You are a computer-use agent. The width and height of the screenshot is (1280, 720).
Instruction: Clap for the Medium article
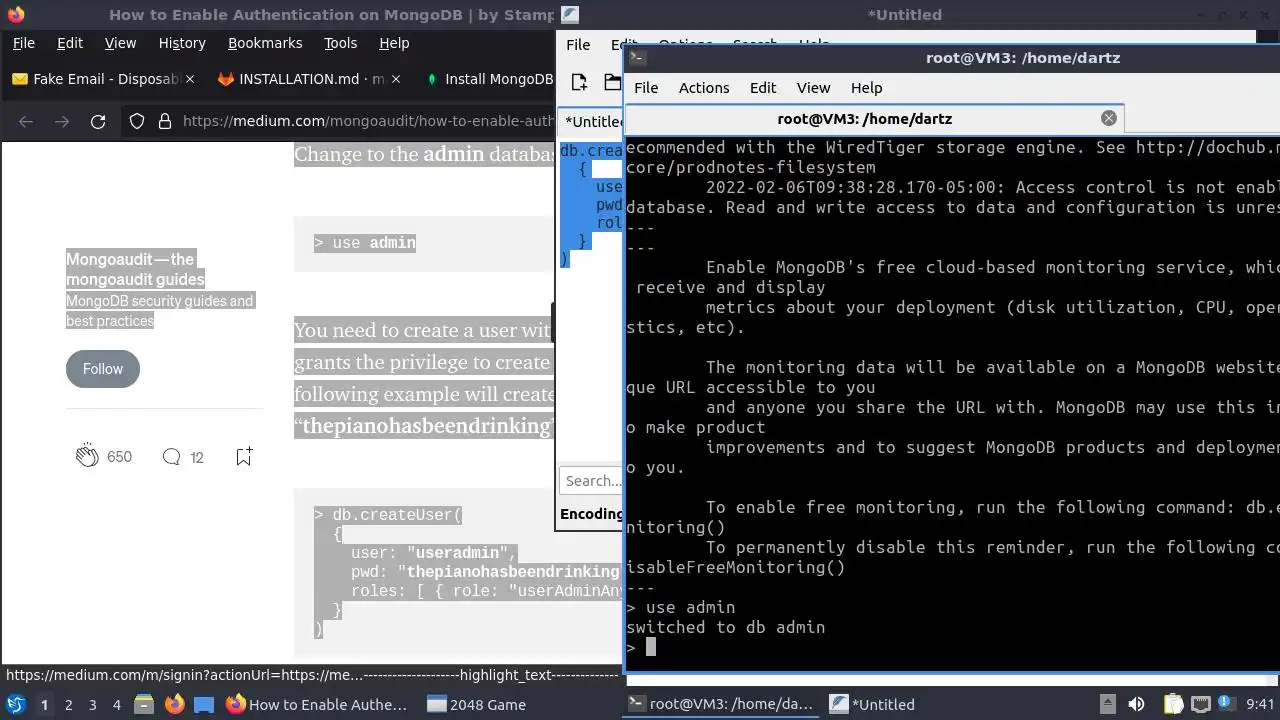pyautogui.click(x=87, y=456)
